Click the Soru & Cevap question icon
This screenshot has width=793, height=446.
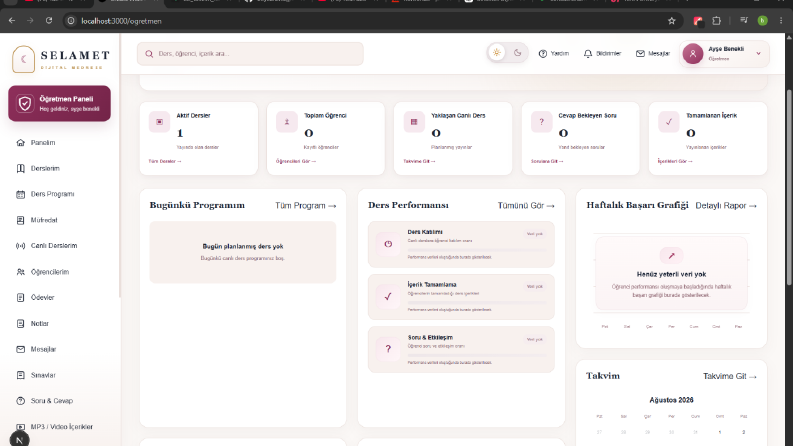[20, 401]
